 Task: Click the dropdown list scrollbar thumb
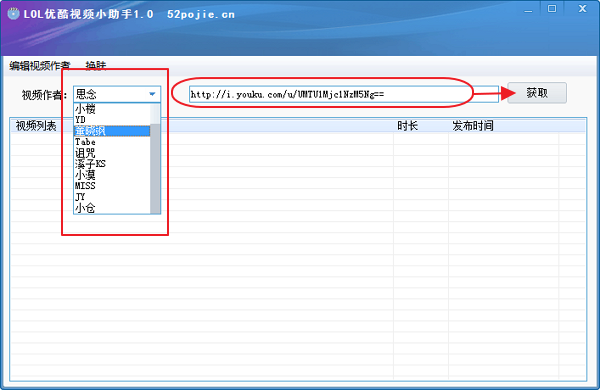155,168
